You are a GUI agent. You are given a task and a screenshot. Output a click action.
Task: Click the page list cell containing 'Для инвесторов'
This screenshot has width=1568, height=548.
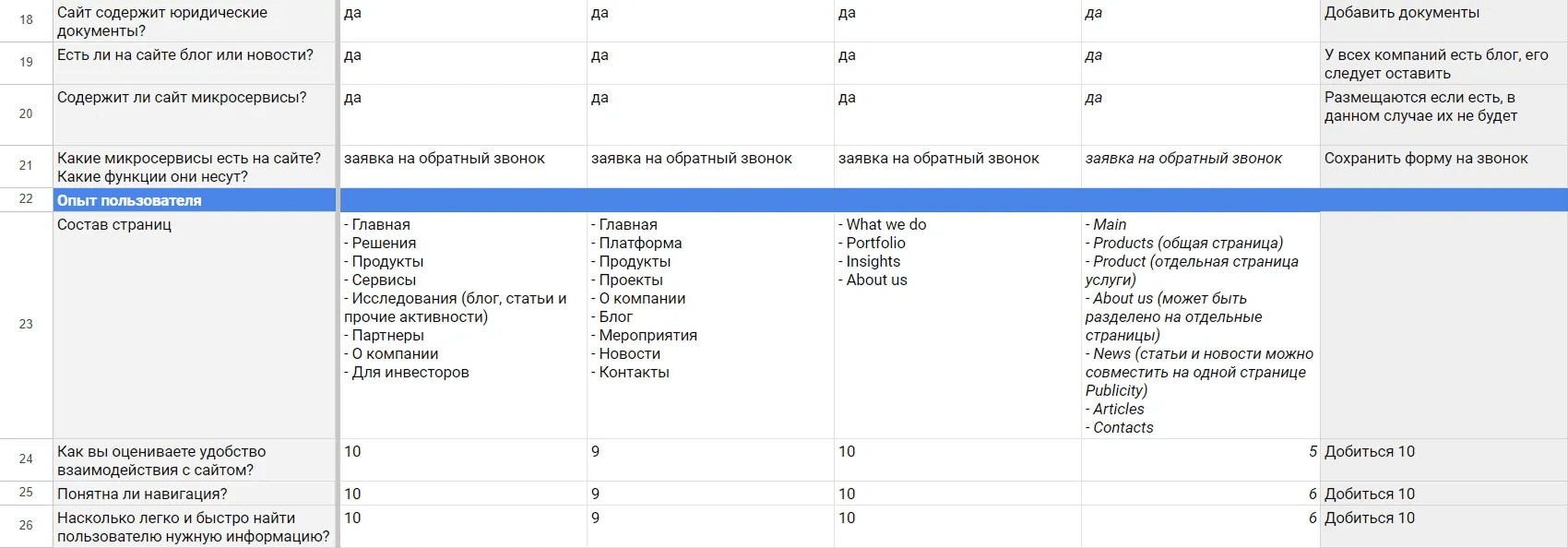coord(463,325)
